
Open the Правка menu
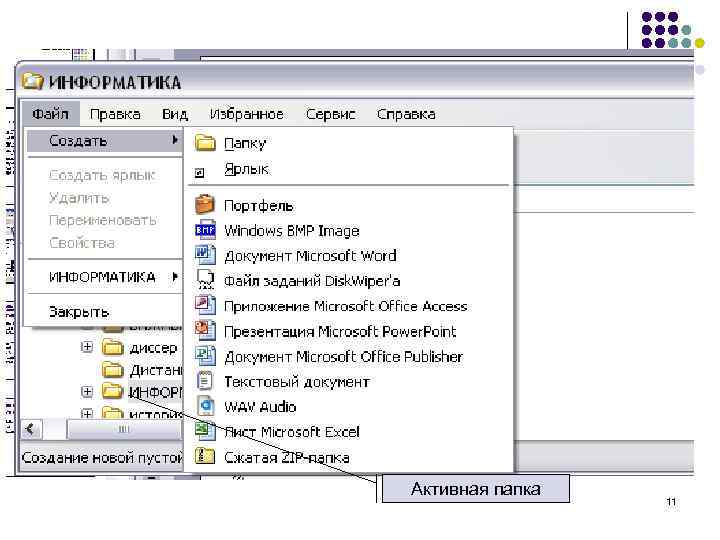pyautogui.click(x=115, y=114)
